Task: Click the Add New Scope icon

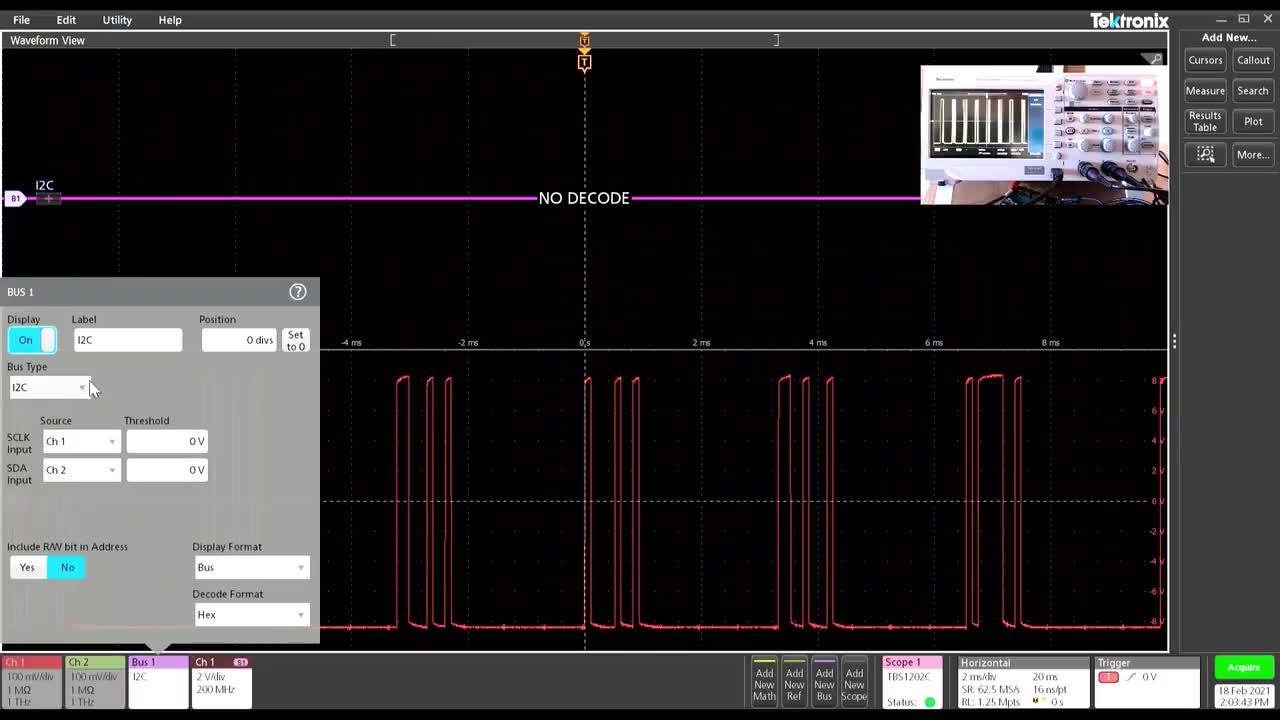Action: point(854,683)
